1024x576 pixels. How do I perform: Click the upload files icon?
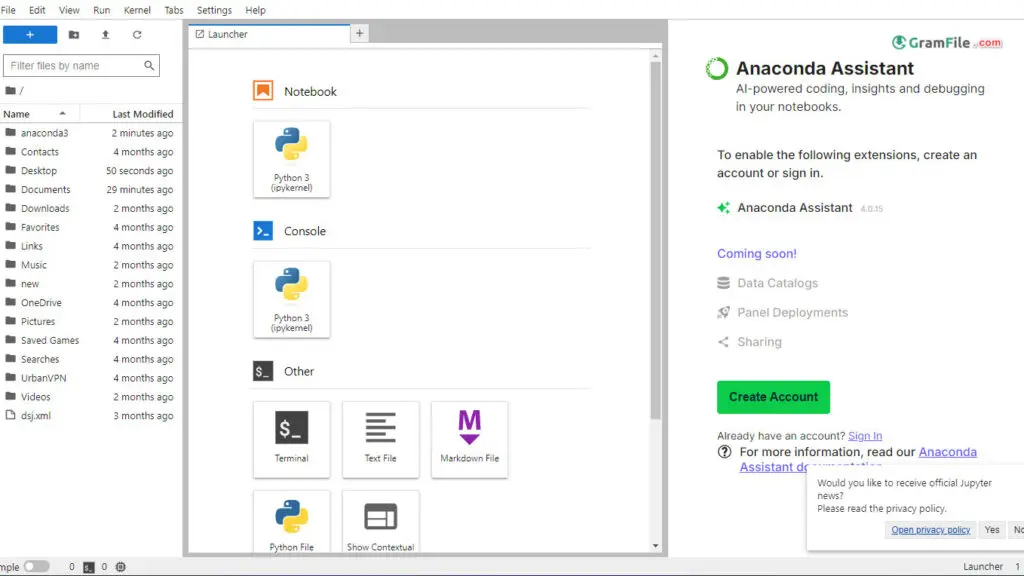pyautogui.click(x=105, y=35)
